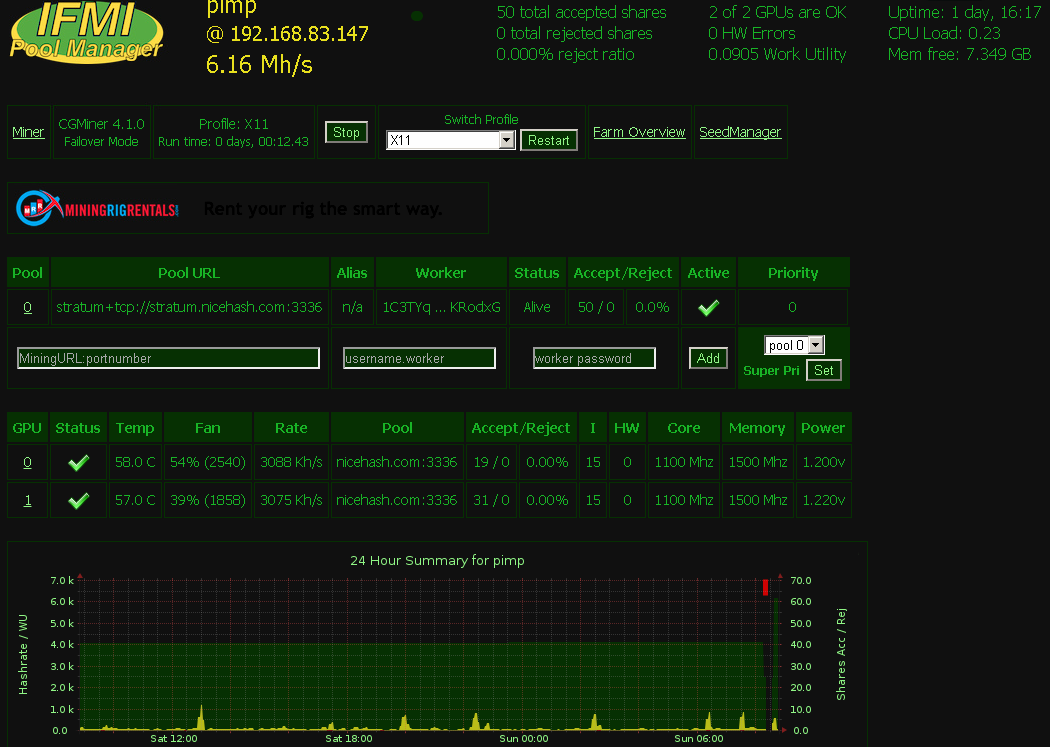Image resolution: width=1050 pixels, height=747 pixels.
Task: Stop the running miner
Action: [346, 133]
